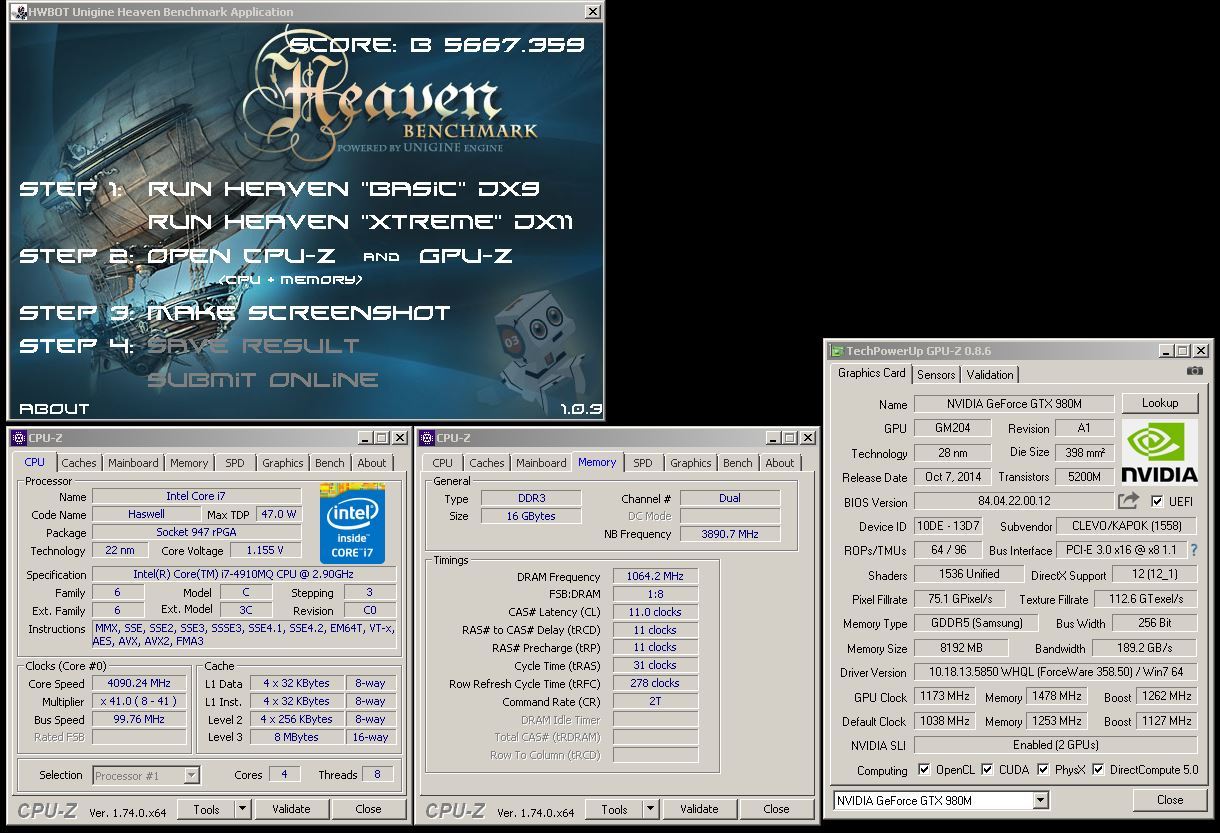Click the NVIDIA logo in GPU-Z
This screenshot has height=833, width=1220.
(1159, 451)
